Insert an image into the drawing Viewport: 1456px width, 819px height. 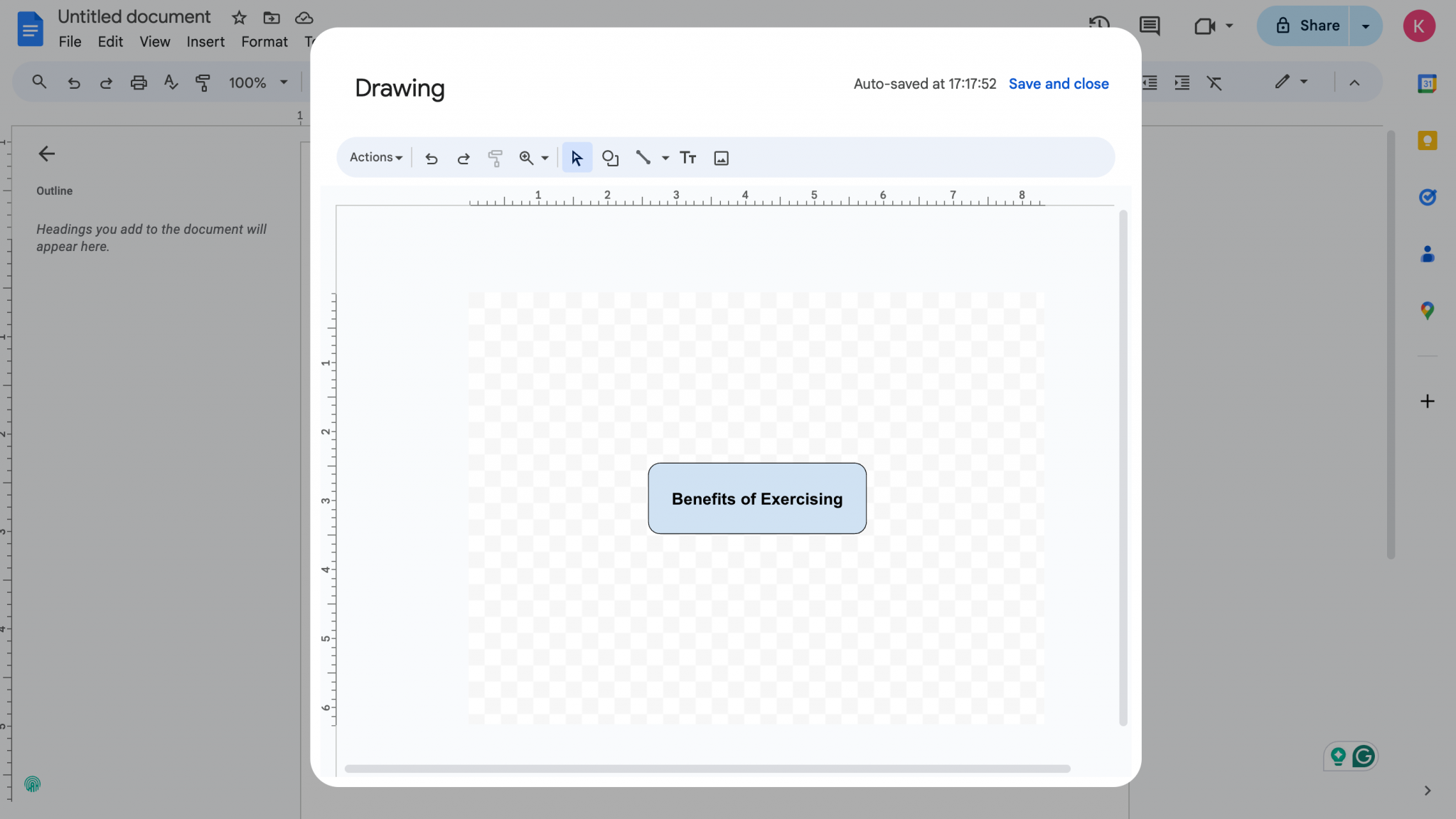[x=721, y=157]
